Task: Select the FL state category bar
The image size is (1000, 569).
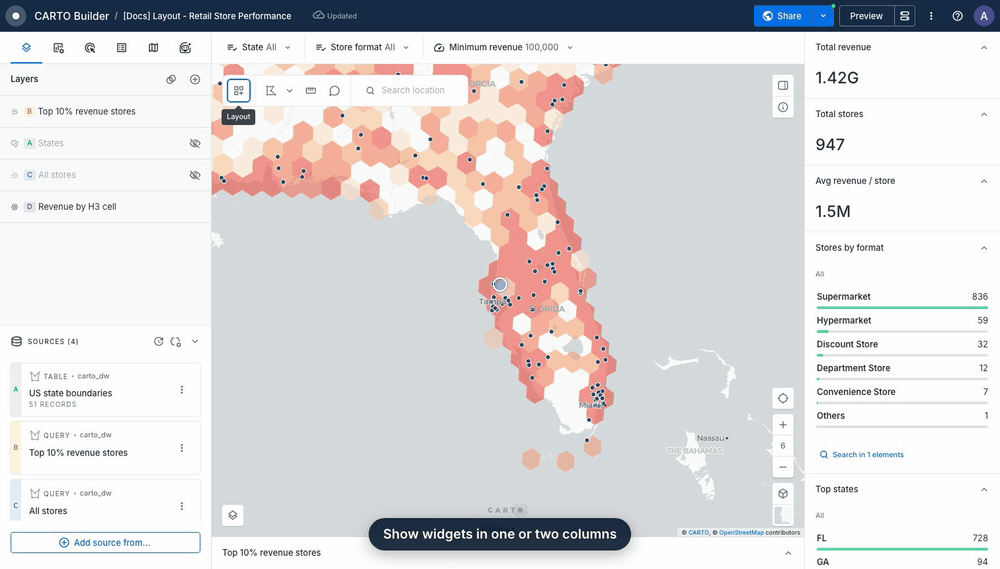Action: [x=902, y=541]
